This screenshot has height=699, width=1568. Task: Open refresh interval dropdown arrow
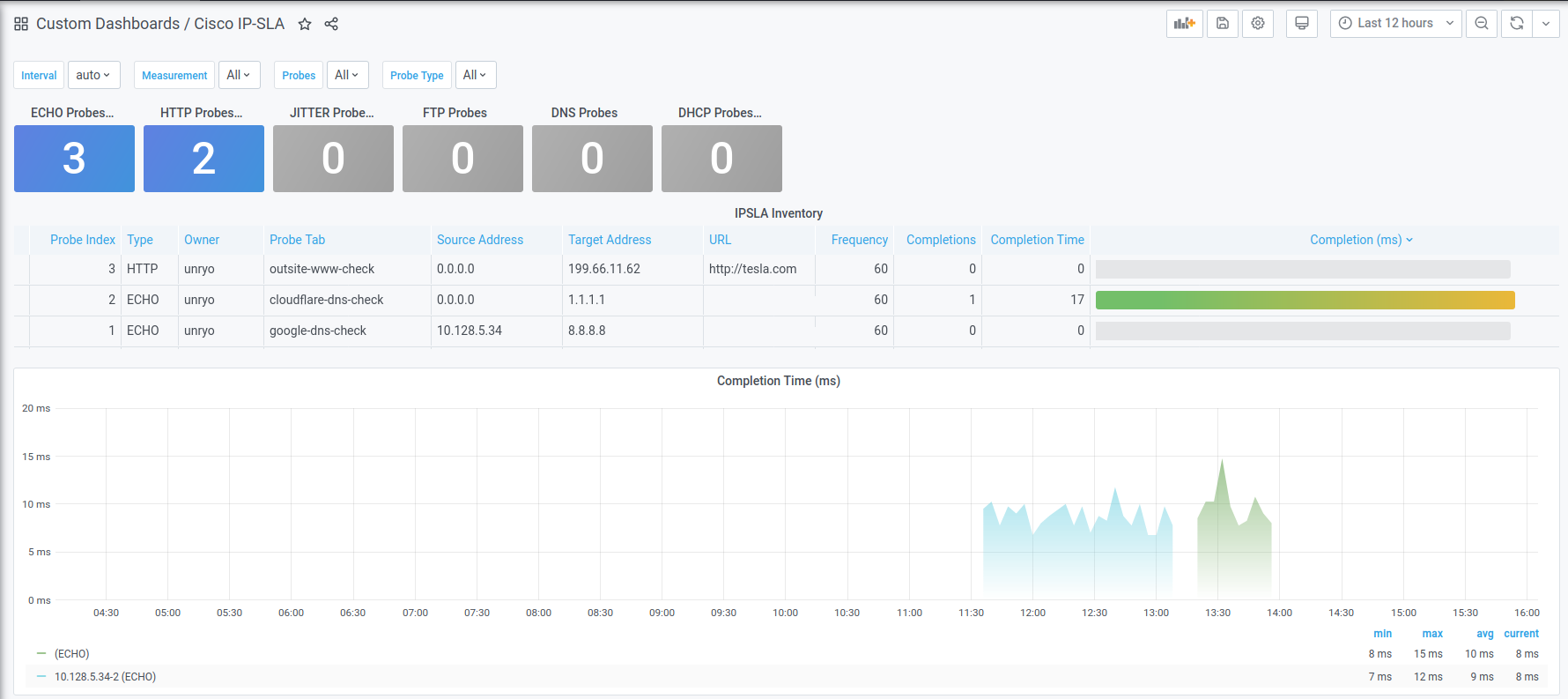coord(1546,24)
